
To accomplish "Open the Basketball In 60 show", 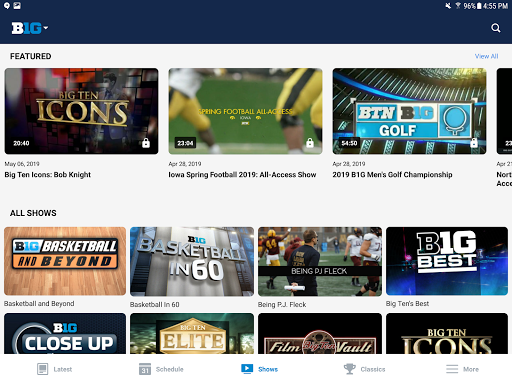I will 192,262.
